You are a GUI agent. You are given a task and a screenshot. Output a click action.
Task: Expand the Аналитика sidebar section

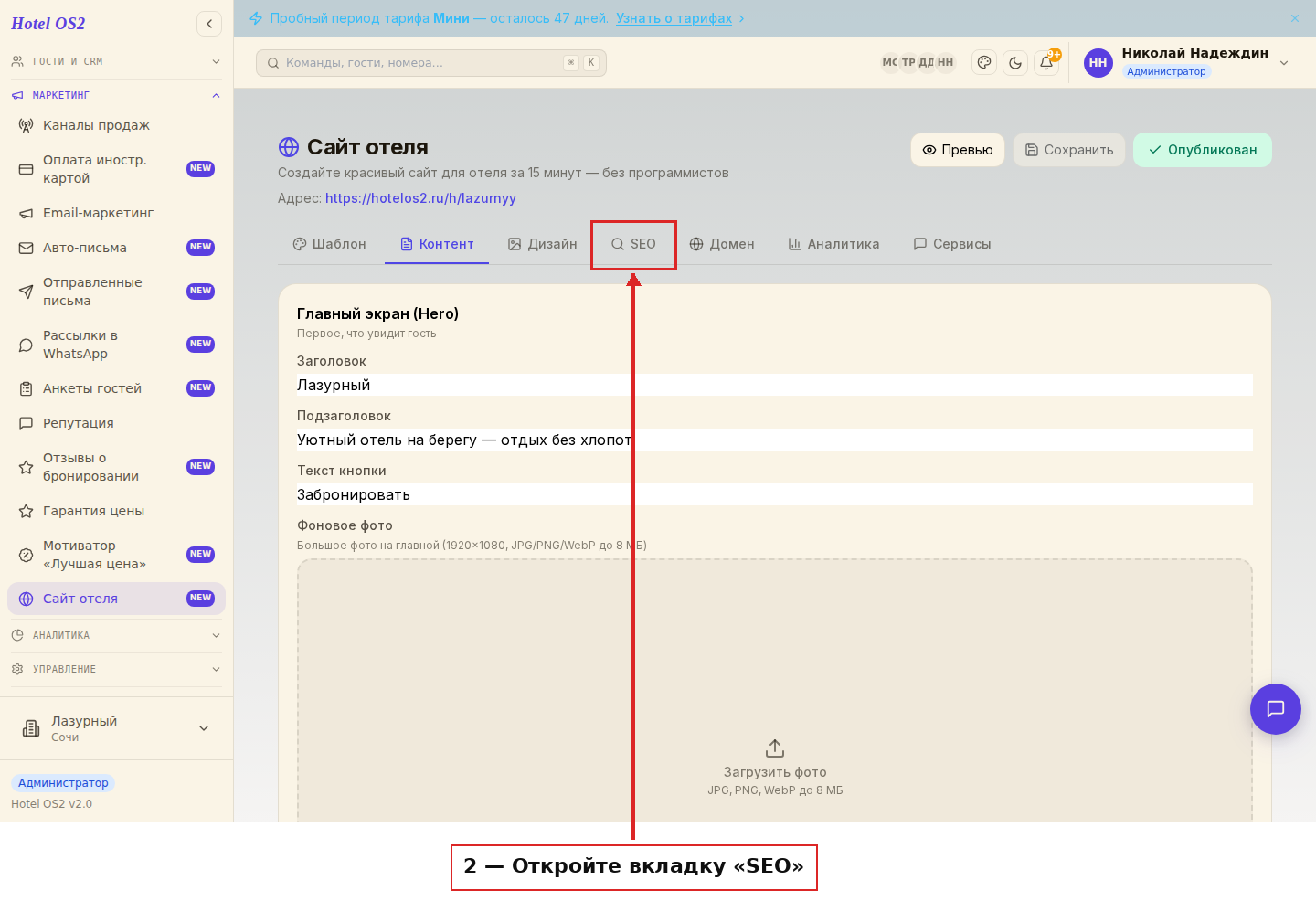click(116, 635)
